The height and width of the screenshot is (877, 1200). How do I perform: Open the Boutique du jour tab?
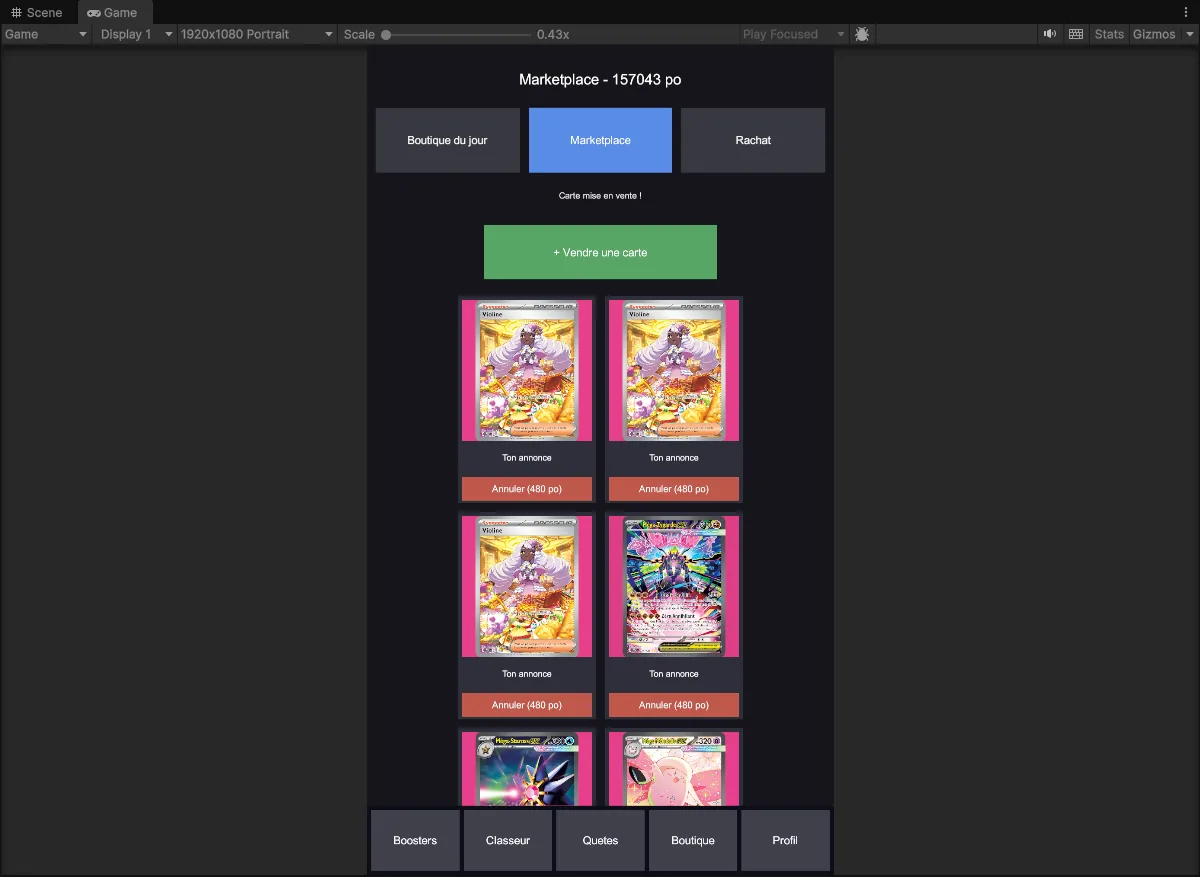tap(447, 140)
